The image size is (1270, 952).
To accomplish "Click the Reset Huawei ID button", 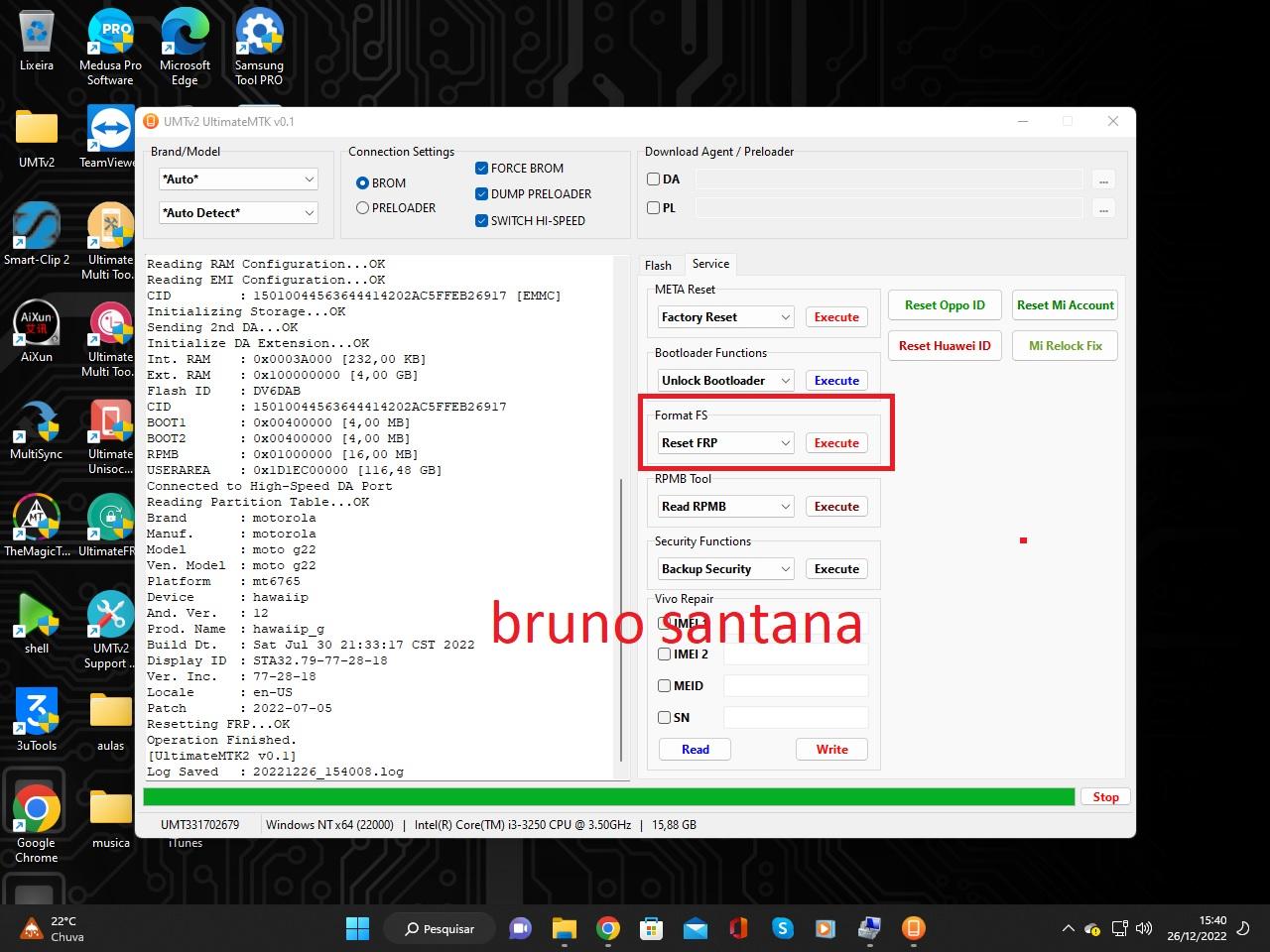I will (x=945, y=346).
